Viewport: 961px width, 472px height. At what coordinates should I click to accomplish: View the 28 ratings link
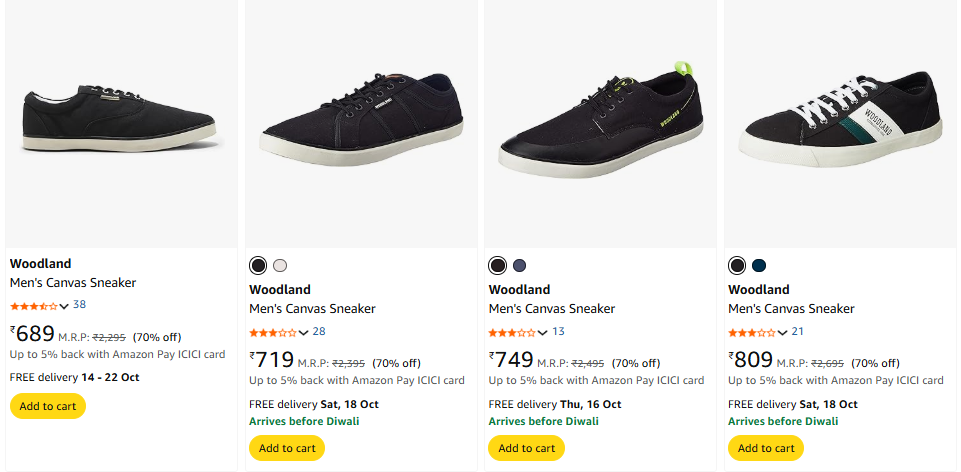tap(319, 331)
